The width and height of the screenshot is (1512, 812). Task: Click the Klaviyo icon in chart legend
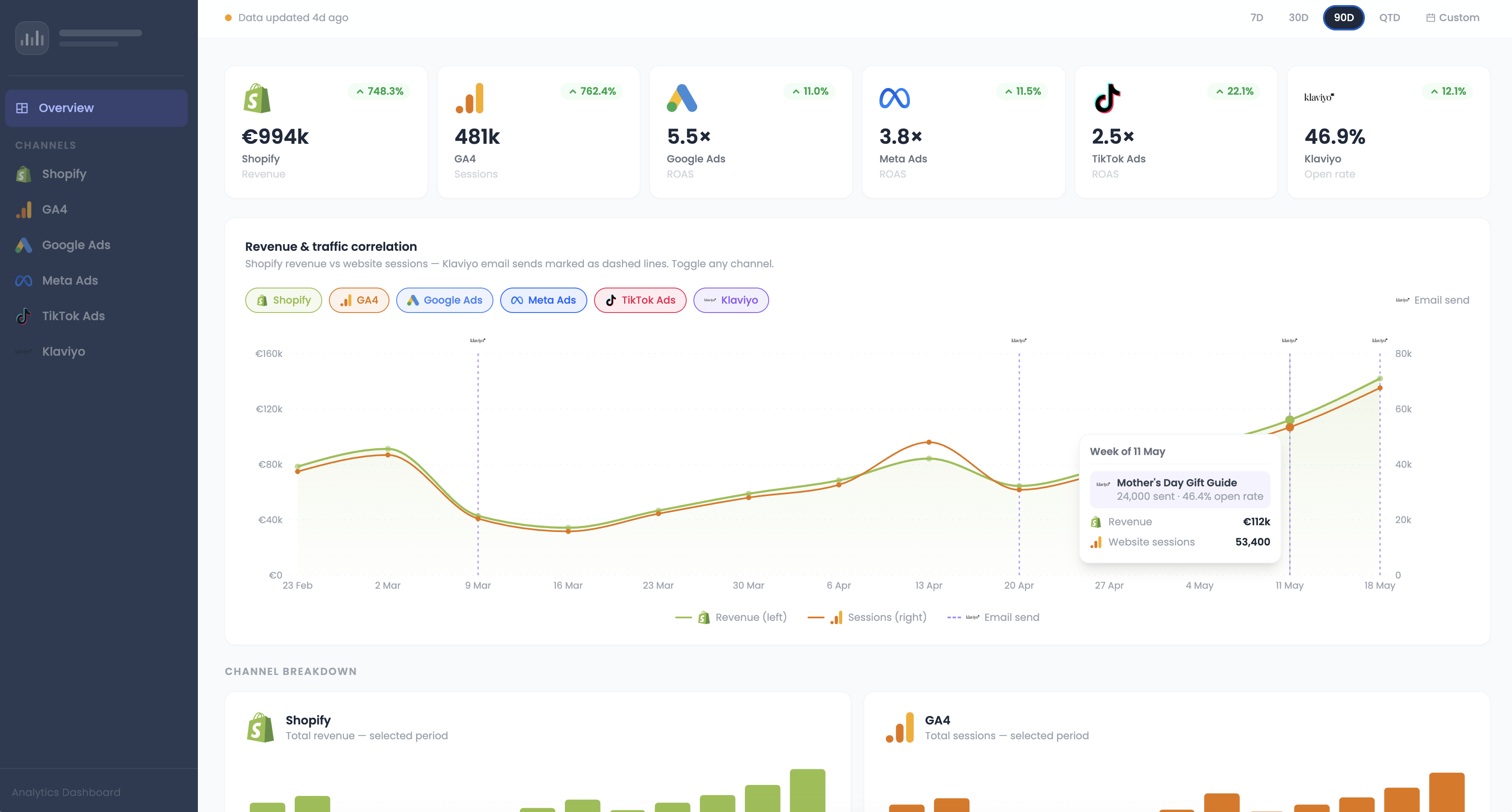coord(972,617)
